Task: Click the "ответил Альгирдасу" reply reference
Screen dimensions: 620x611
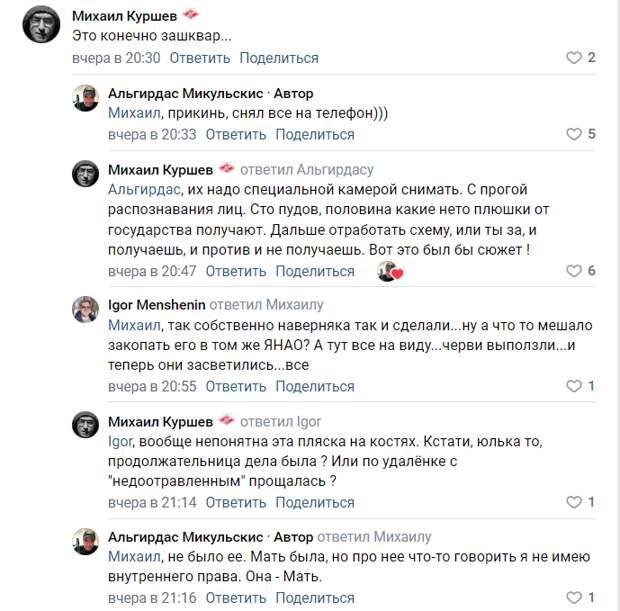Action: (x=307, y=170)
